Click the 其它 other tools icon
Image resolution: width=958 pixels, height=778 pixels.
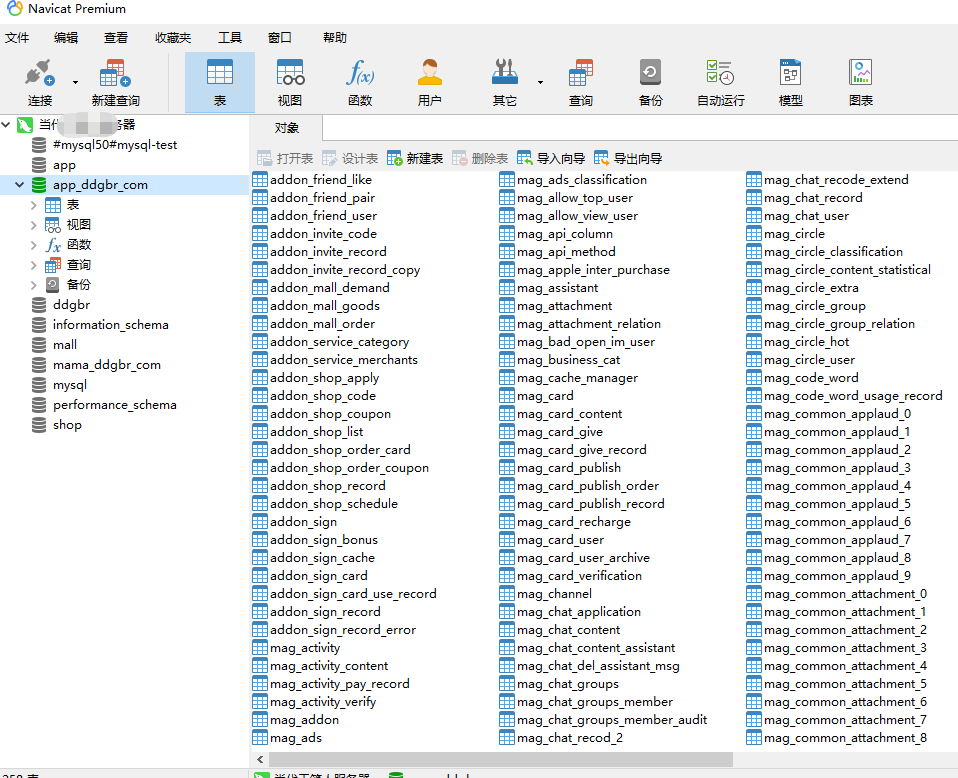coord(505,83)
